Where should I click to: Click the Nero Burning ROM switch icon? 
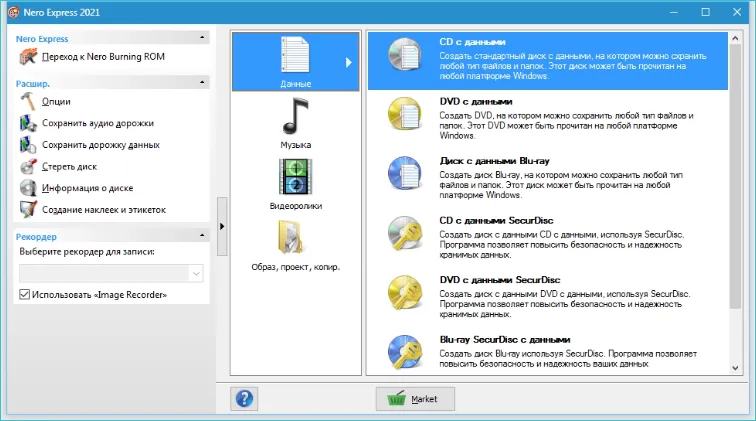pyautogui.click(x=27, y=57)
